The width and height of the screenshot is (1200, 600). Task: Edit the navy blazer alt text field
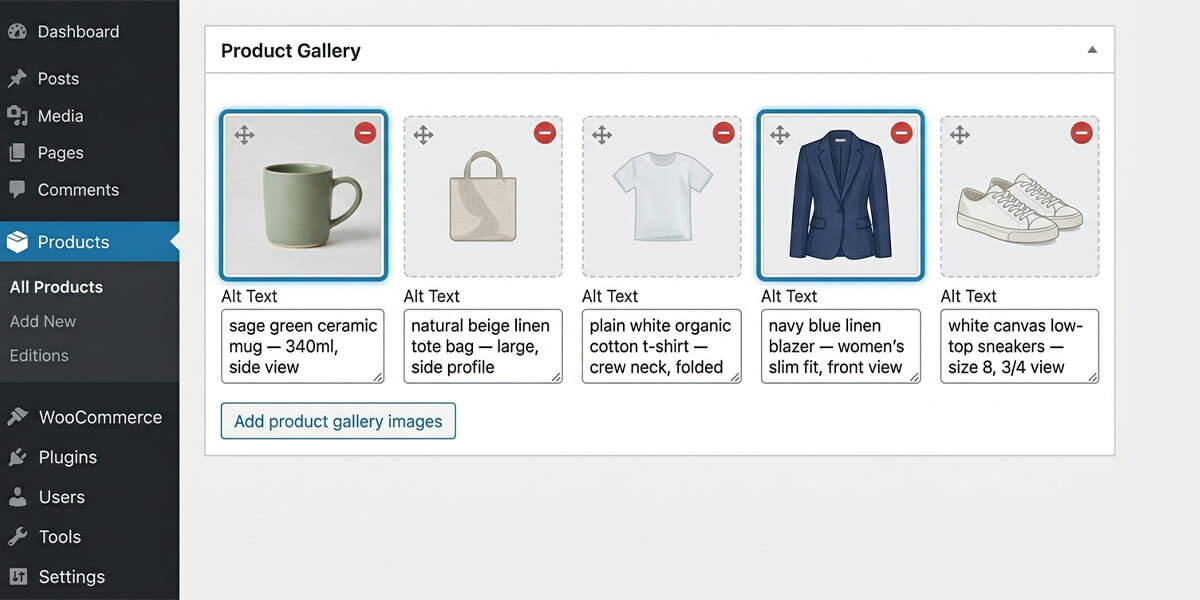click(841, 346)
